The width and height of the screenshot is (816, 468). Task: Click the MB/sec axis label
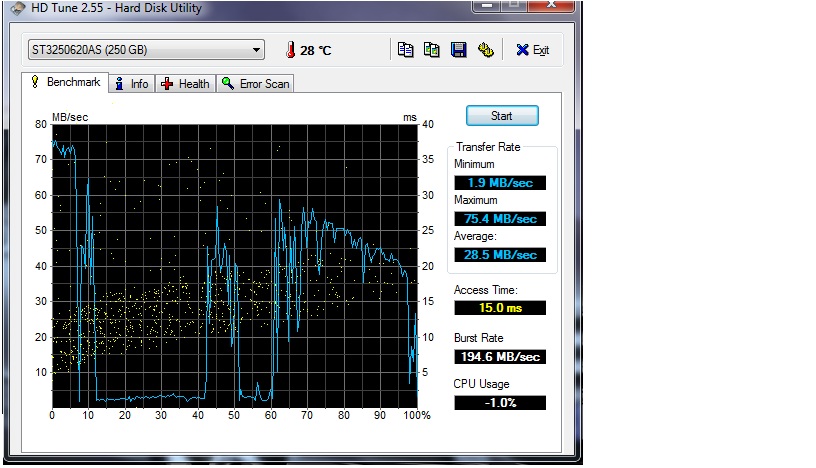click(70, 117)
